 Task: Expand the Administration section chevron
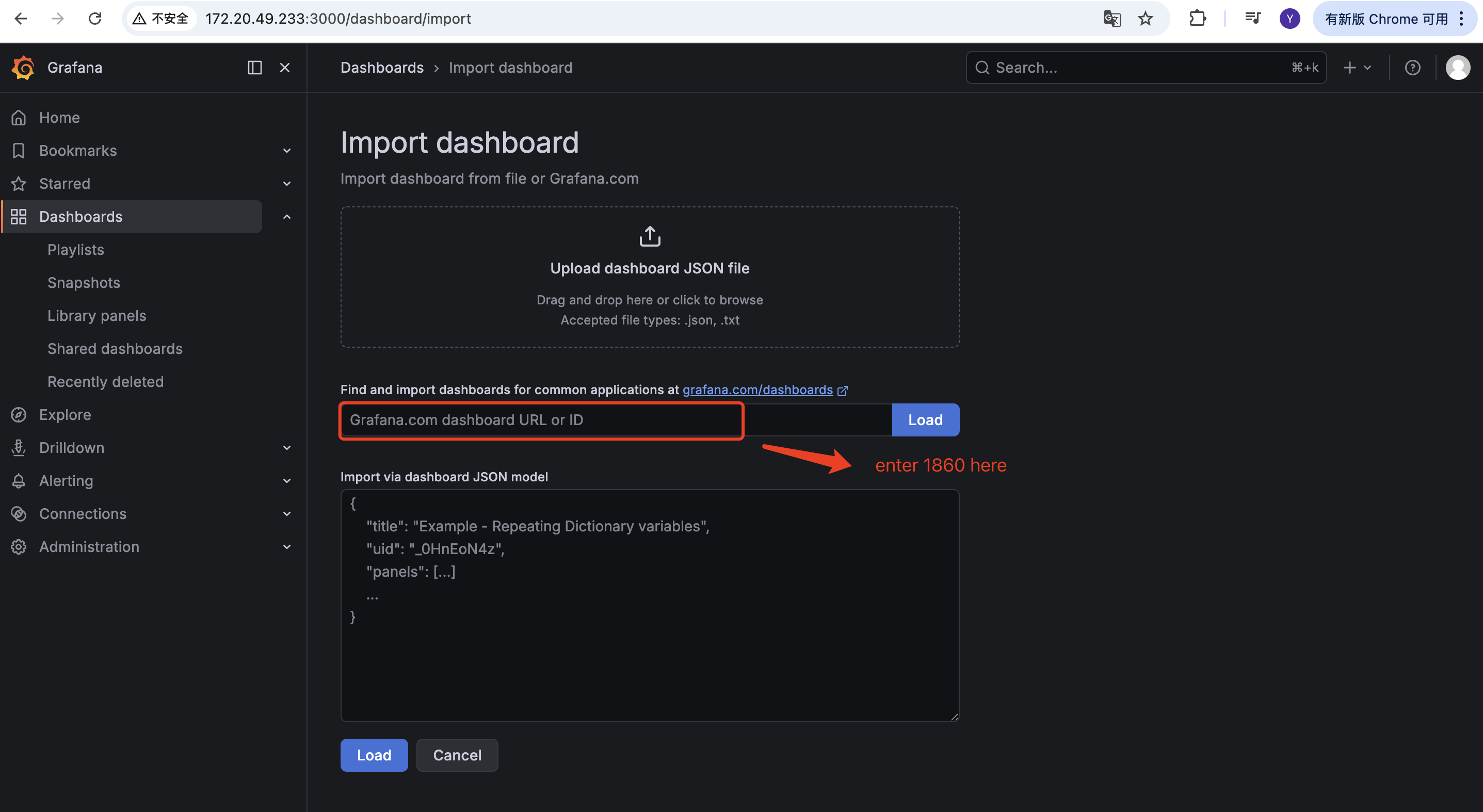pyautogui.click(x=287, y=547)
